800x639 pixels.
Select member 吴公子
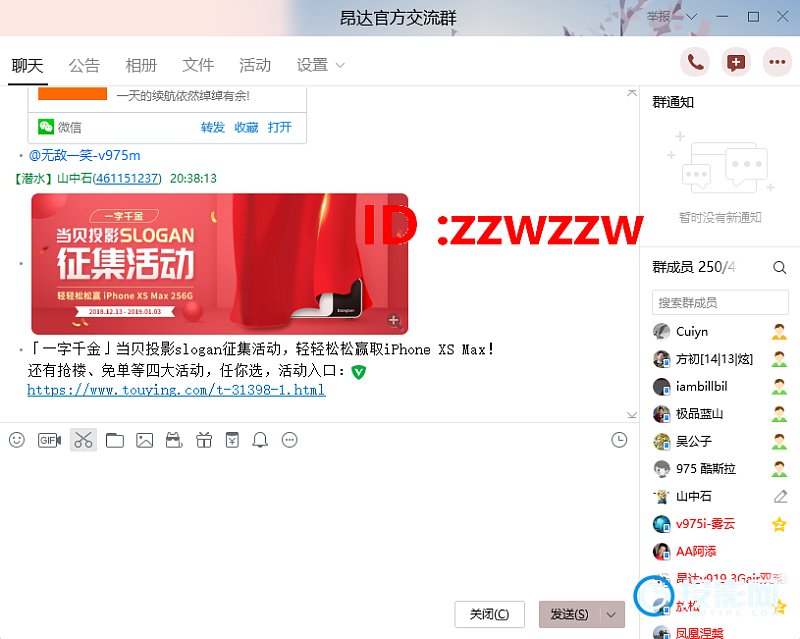pyautogui.click(x=719, y=441)
